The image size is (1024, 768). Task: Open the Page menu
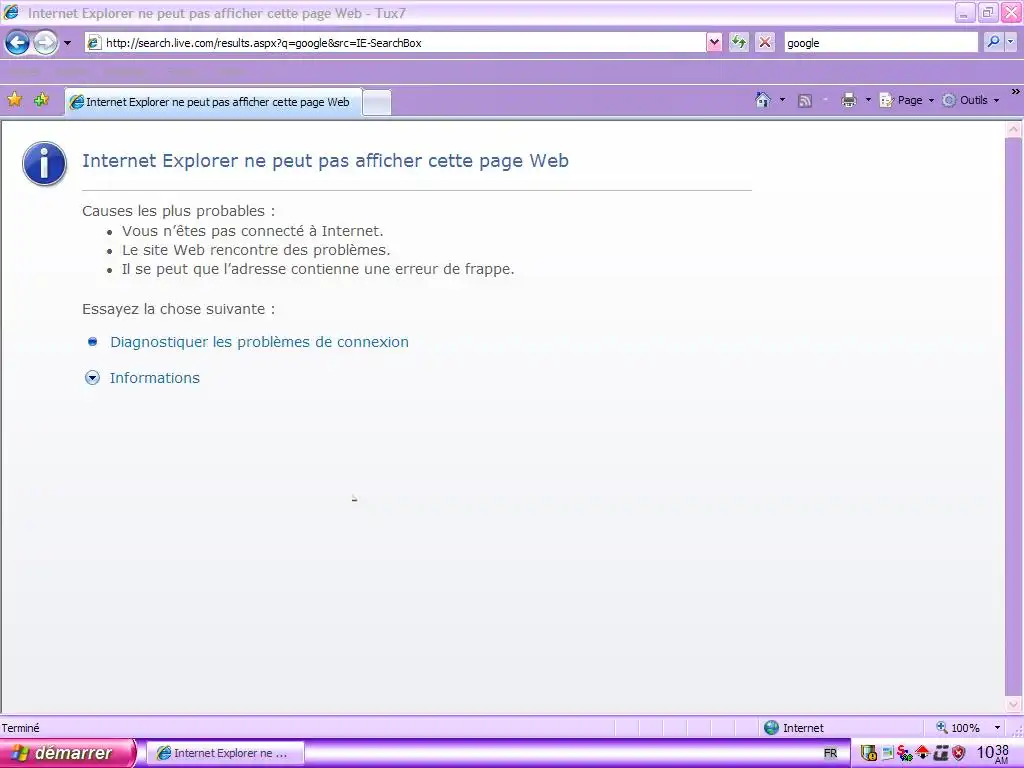907,100
